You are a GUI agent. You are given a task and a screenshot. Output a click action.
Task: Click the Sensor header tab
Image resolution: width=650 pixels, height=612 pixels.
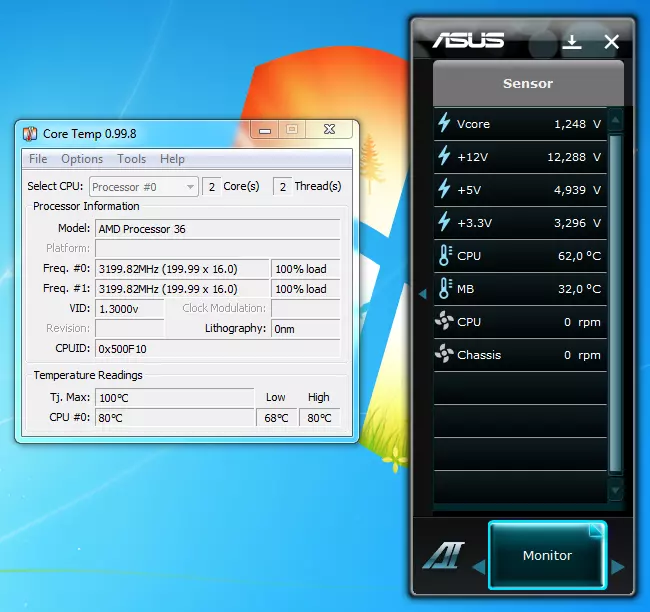pos(528,83)
